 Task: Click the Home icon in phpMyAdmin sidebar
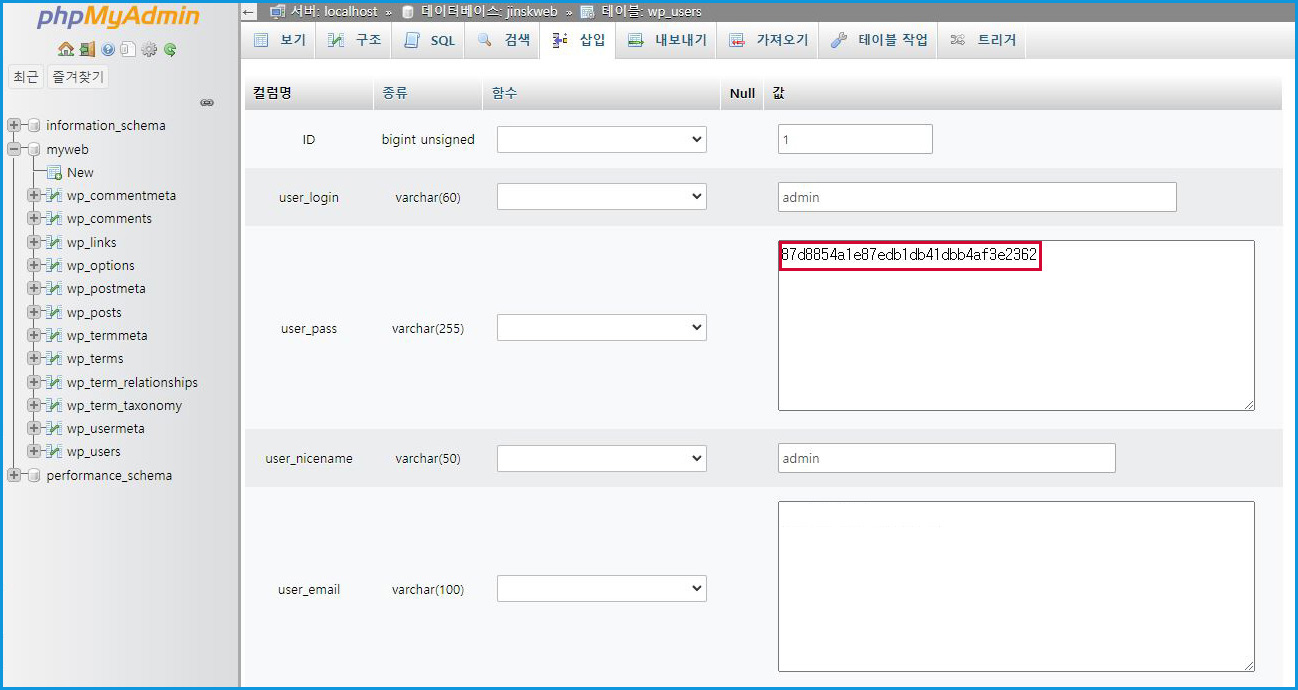(x=65, y=49)
